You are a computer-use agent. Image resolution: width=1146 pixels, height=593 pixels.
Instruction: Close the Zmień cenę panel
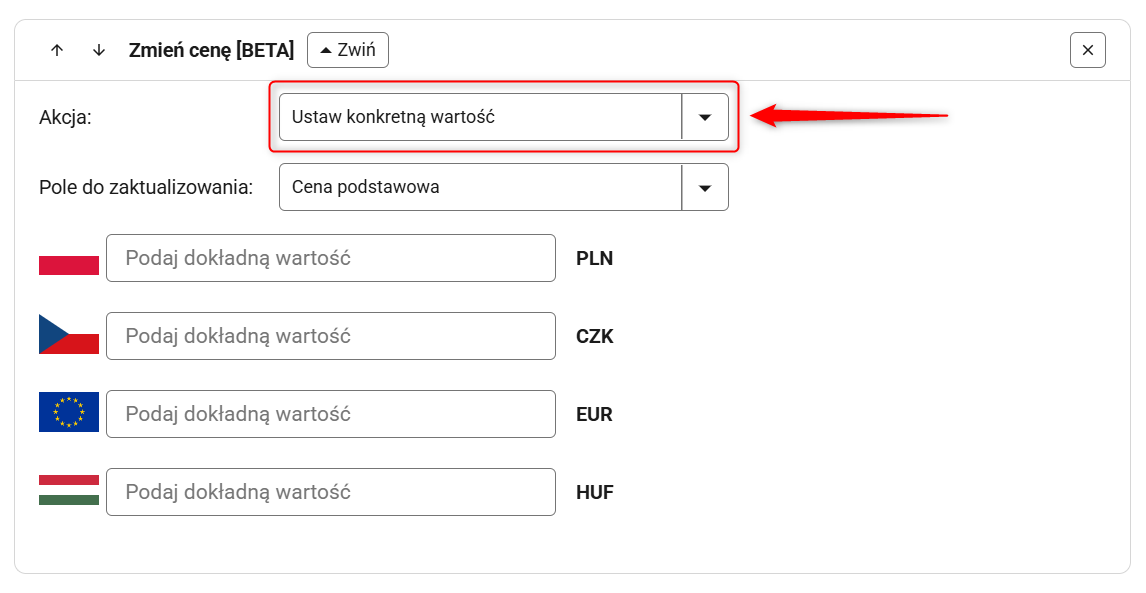[1087, 50]
